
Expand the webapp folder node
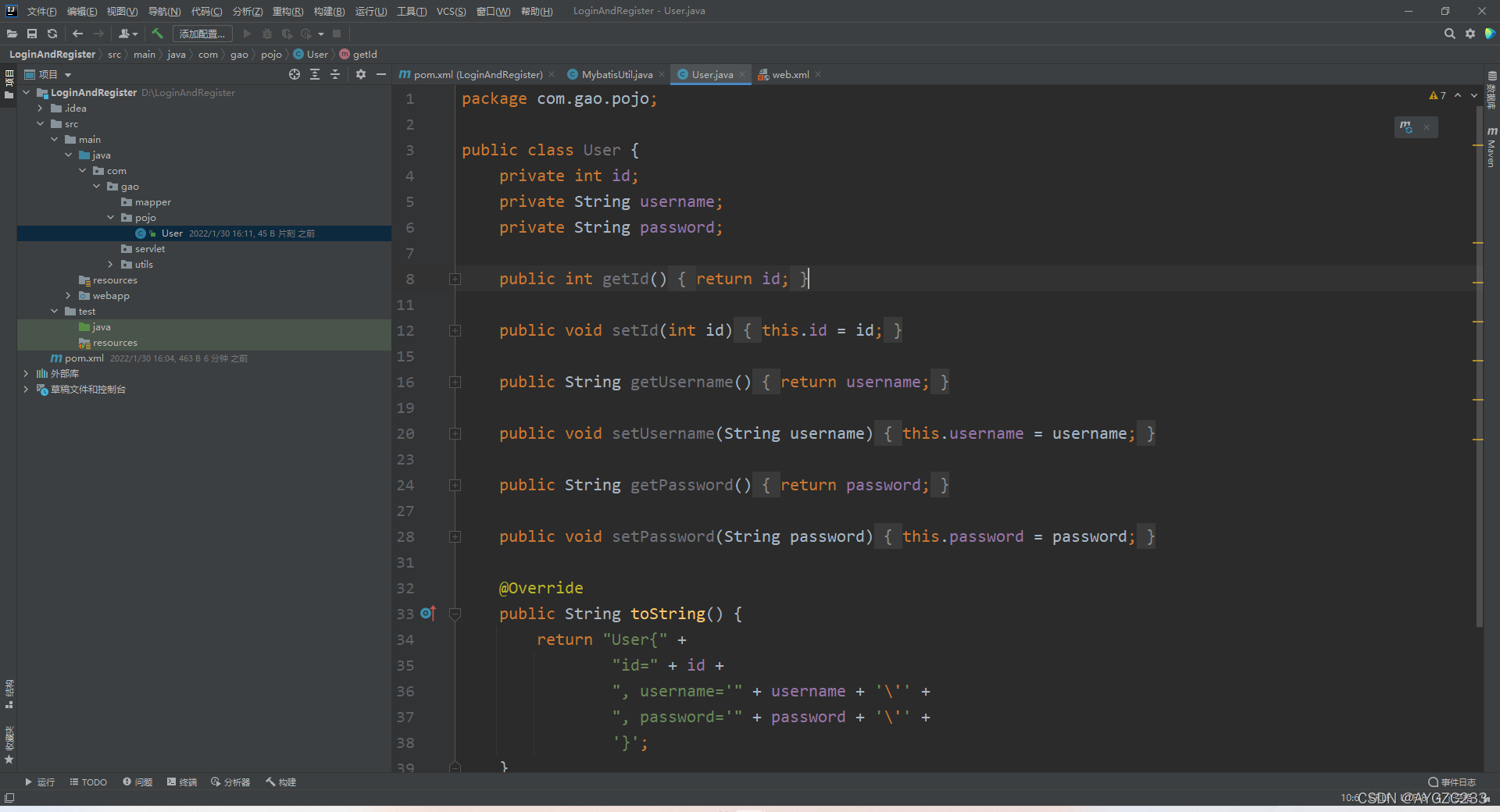pyautogui.click(x=68, y=295)
